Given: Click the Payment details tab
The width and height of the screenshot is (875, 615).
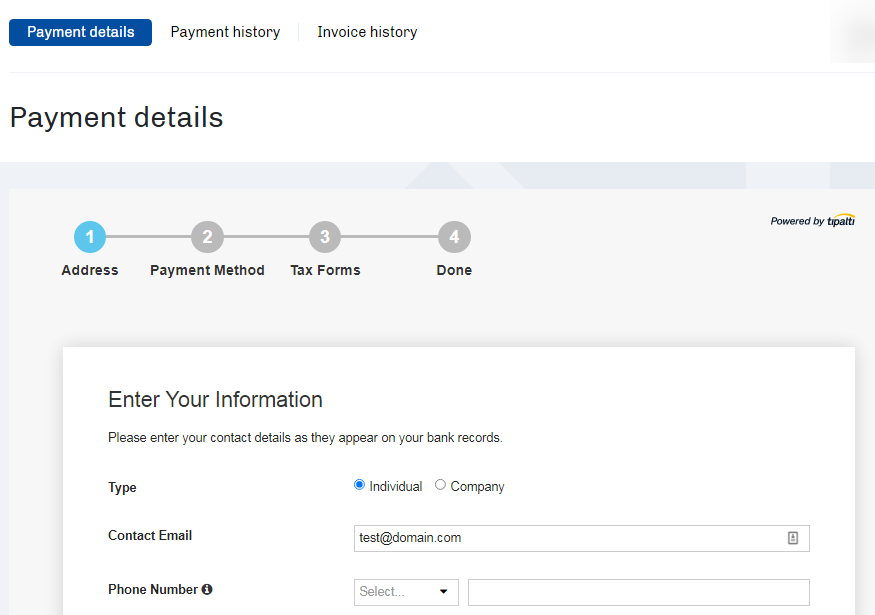Looking at the screenshot, I should (80, 32).
